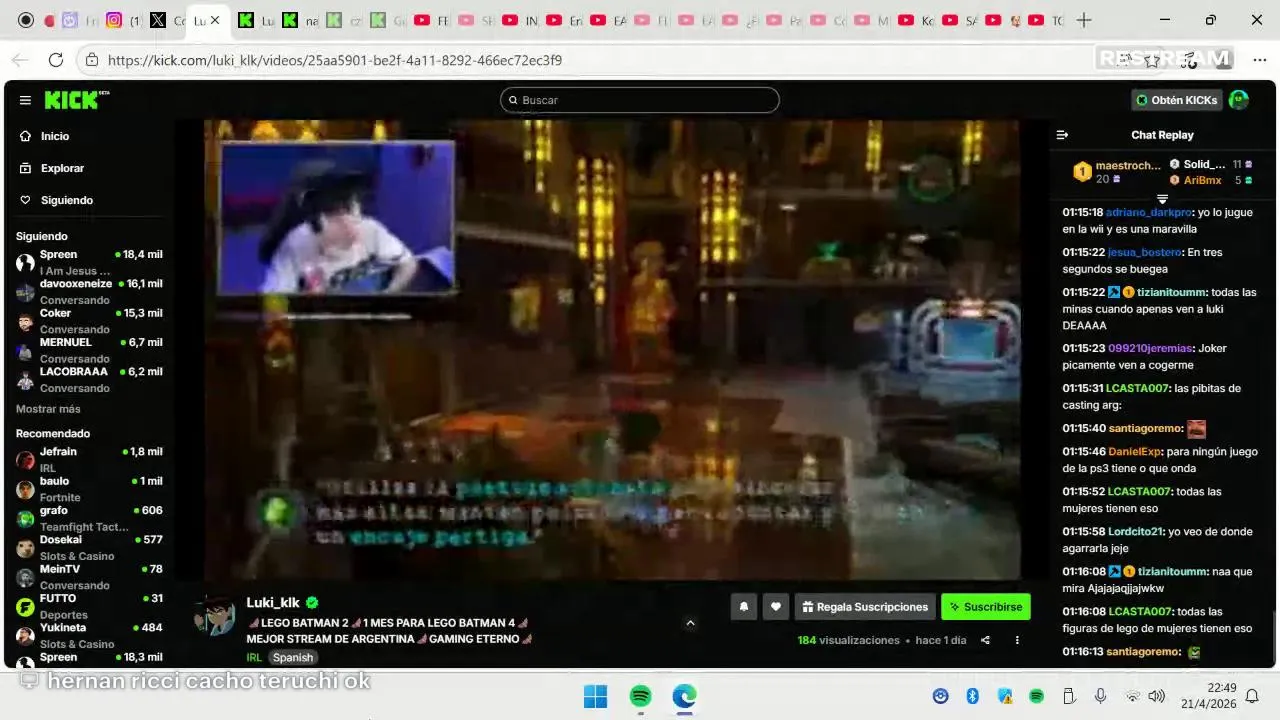Viewport: 1280px width, 720px height.
Task: Open the hamburger sidebar menu
Action: [x=25, y=100]
